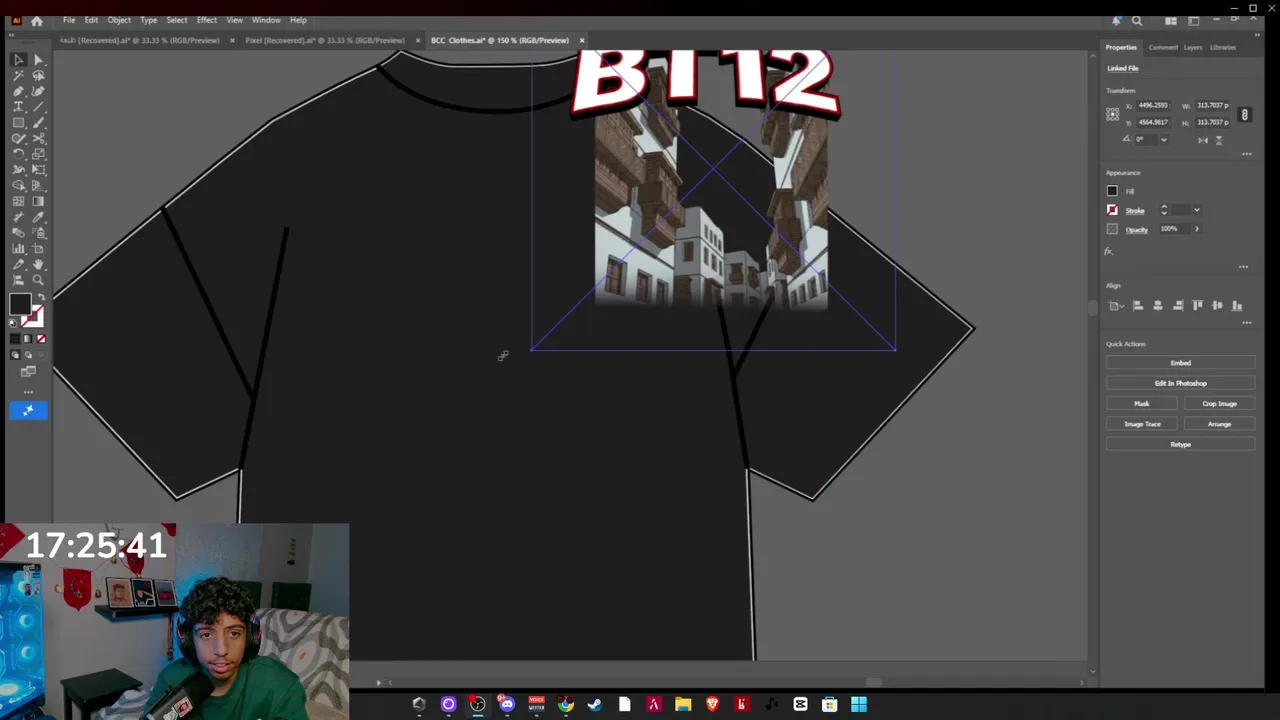Select the Lasso tool
1280x720 pixels.
38,75
